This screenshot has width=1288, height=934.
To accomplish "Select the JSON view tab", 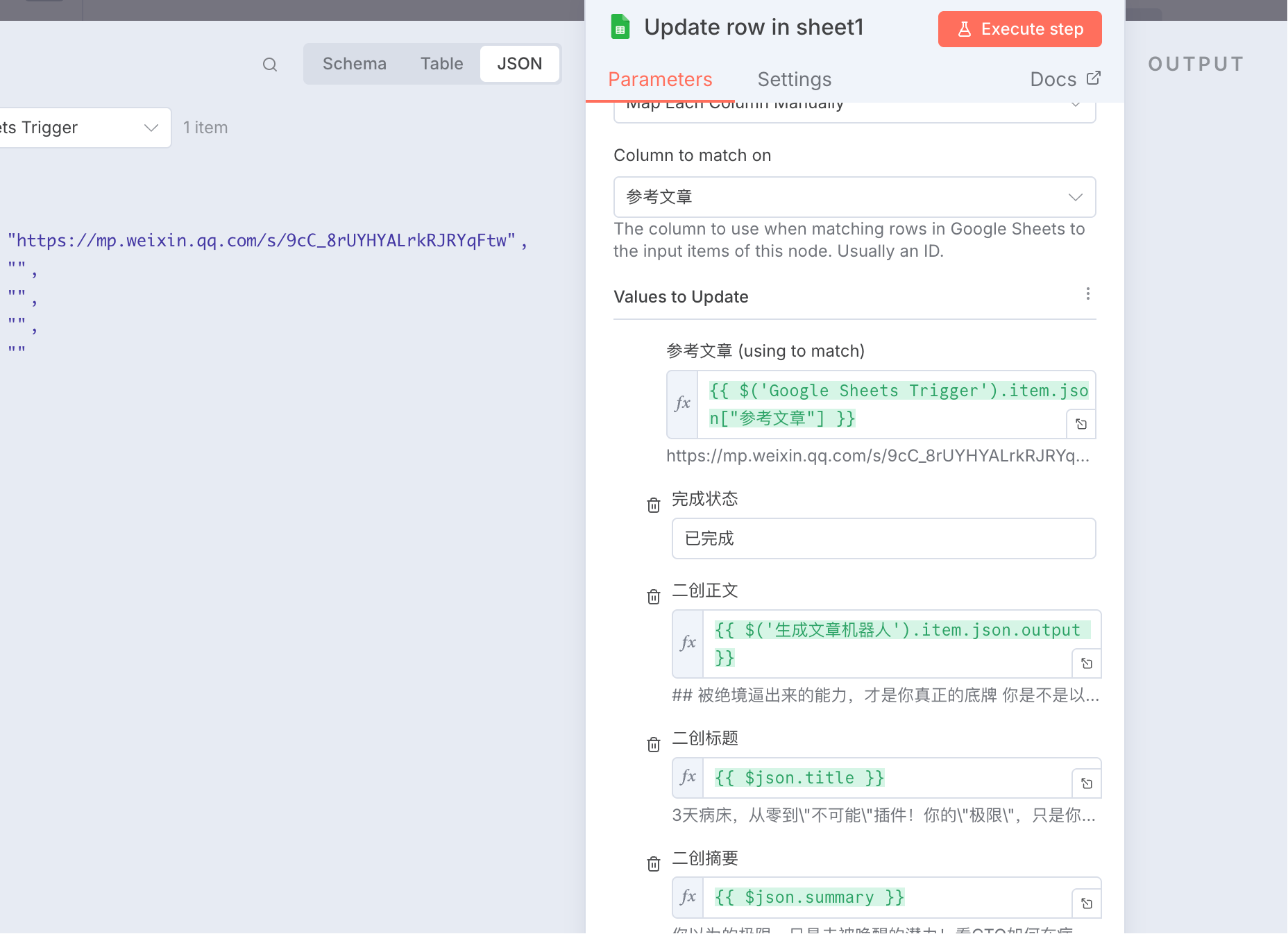I will [520, 64].
